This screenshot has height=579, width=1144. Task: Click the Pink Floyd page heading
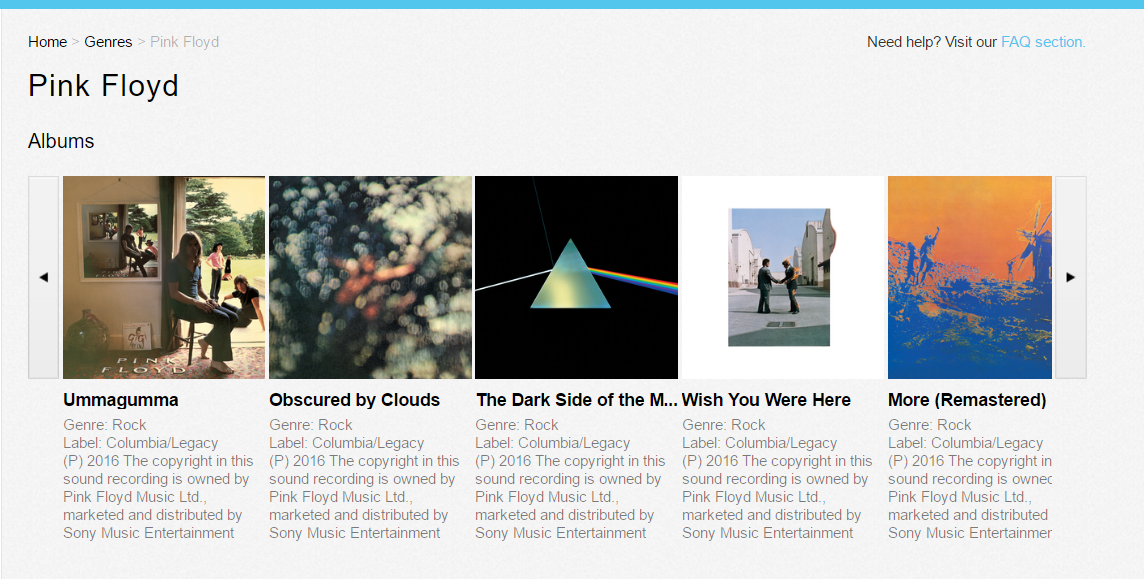click(x=103, y=86)
